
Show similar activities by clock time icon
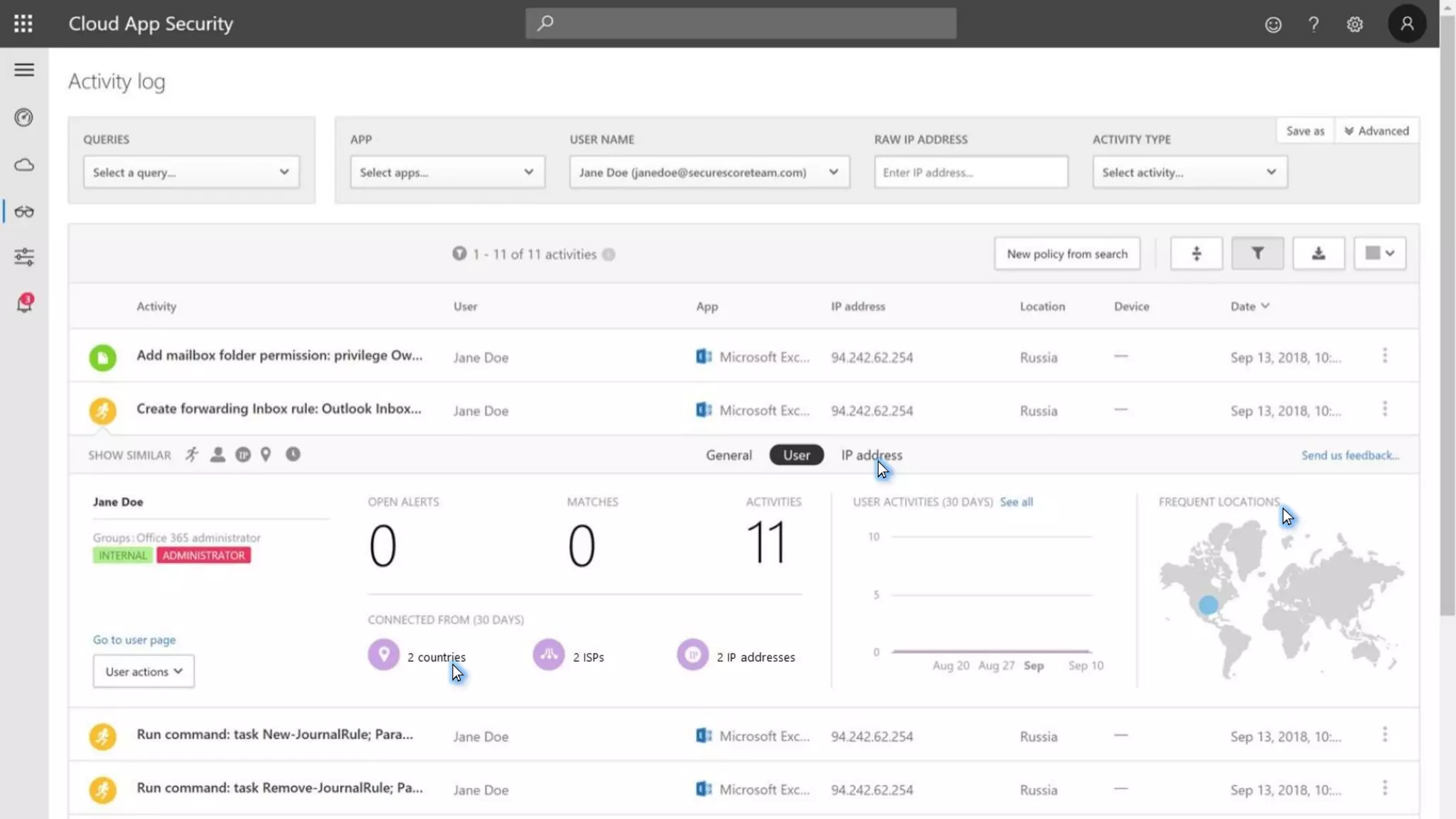[293, 455]
